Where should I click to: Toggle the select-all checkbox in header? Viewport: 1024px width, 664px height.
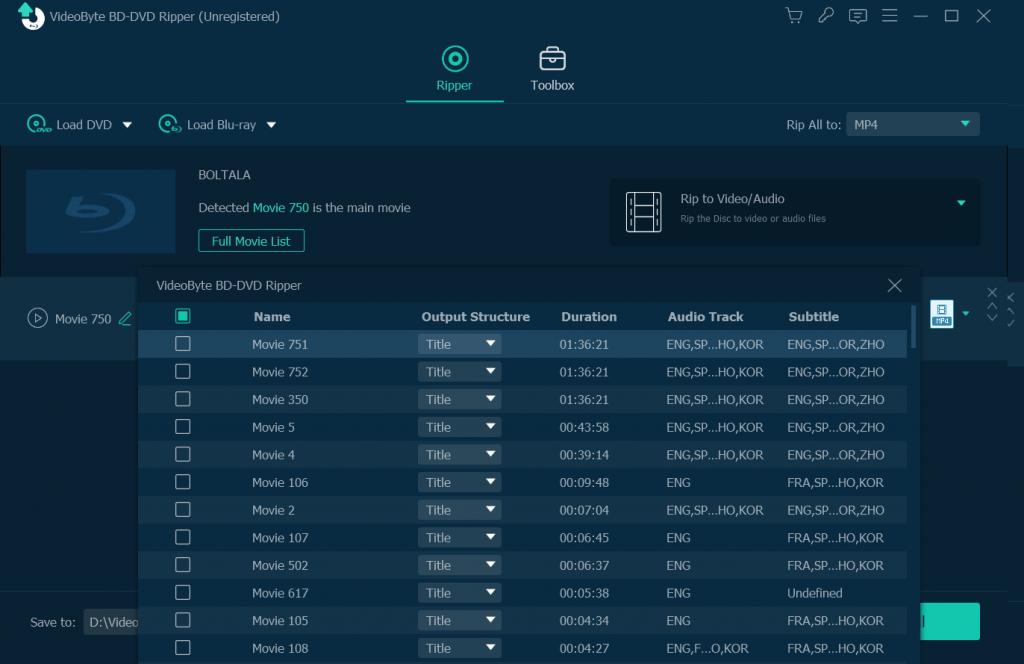coord(183,316)
